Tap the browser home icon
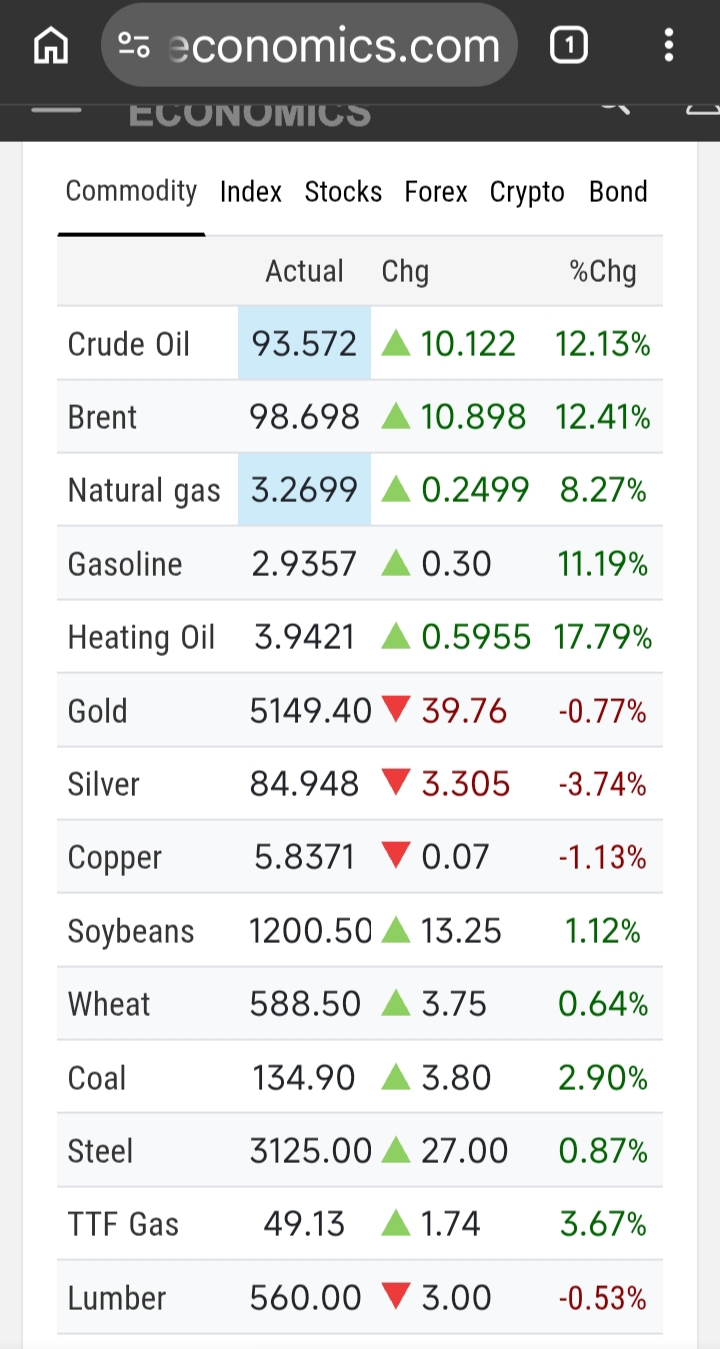Screen dimensions: 720x1349 (51, 46)
